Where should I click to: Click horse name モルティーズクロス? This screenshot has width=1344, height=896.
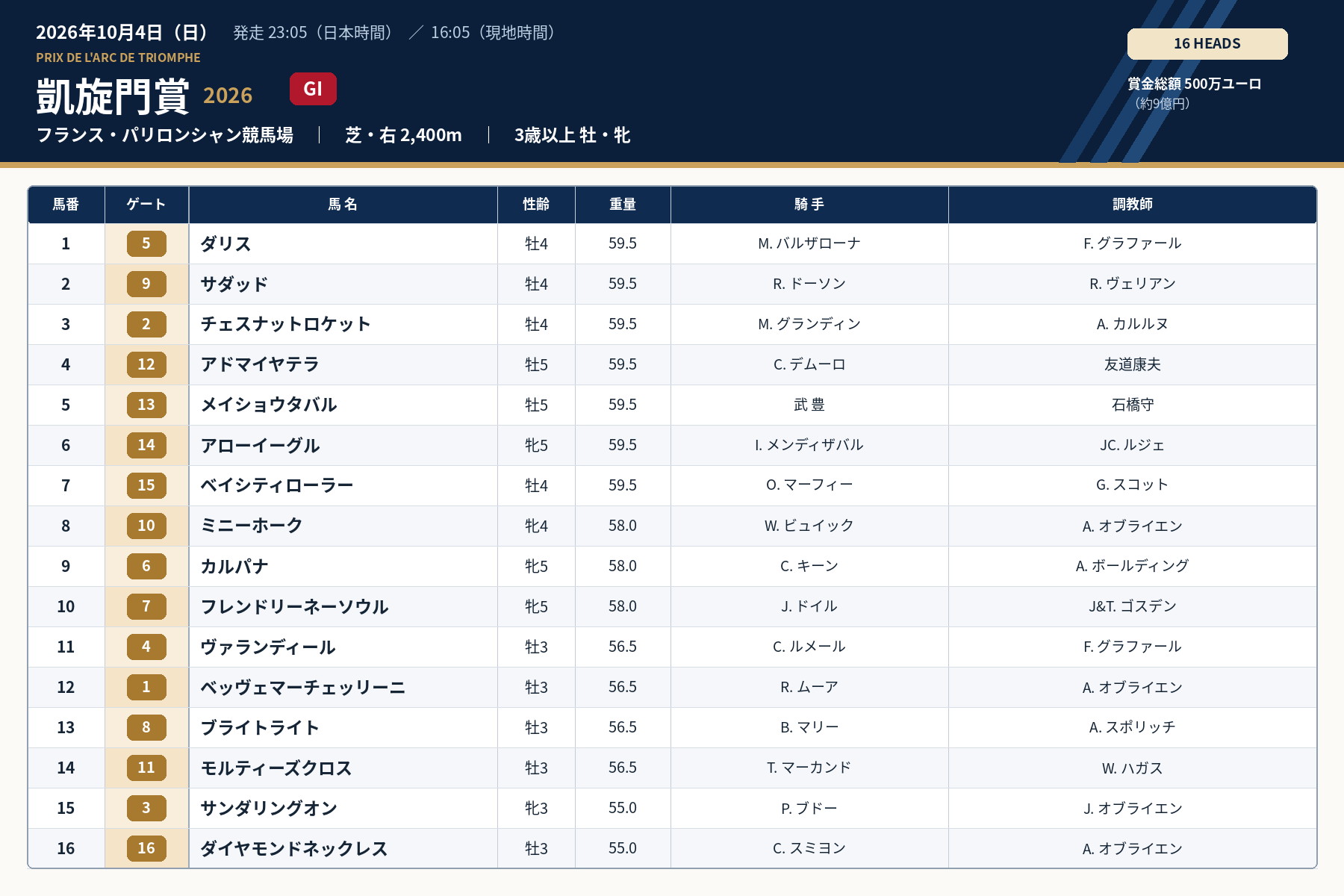click(276, 768)
